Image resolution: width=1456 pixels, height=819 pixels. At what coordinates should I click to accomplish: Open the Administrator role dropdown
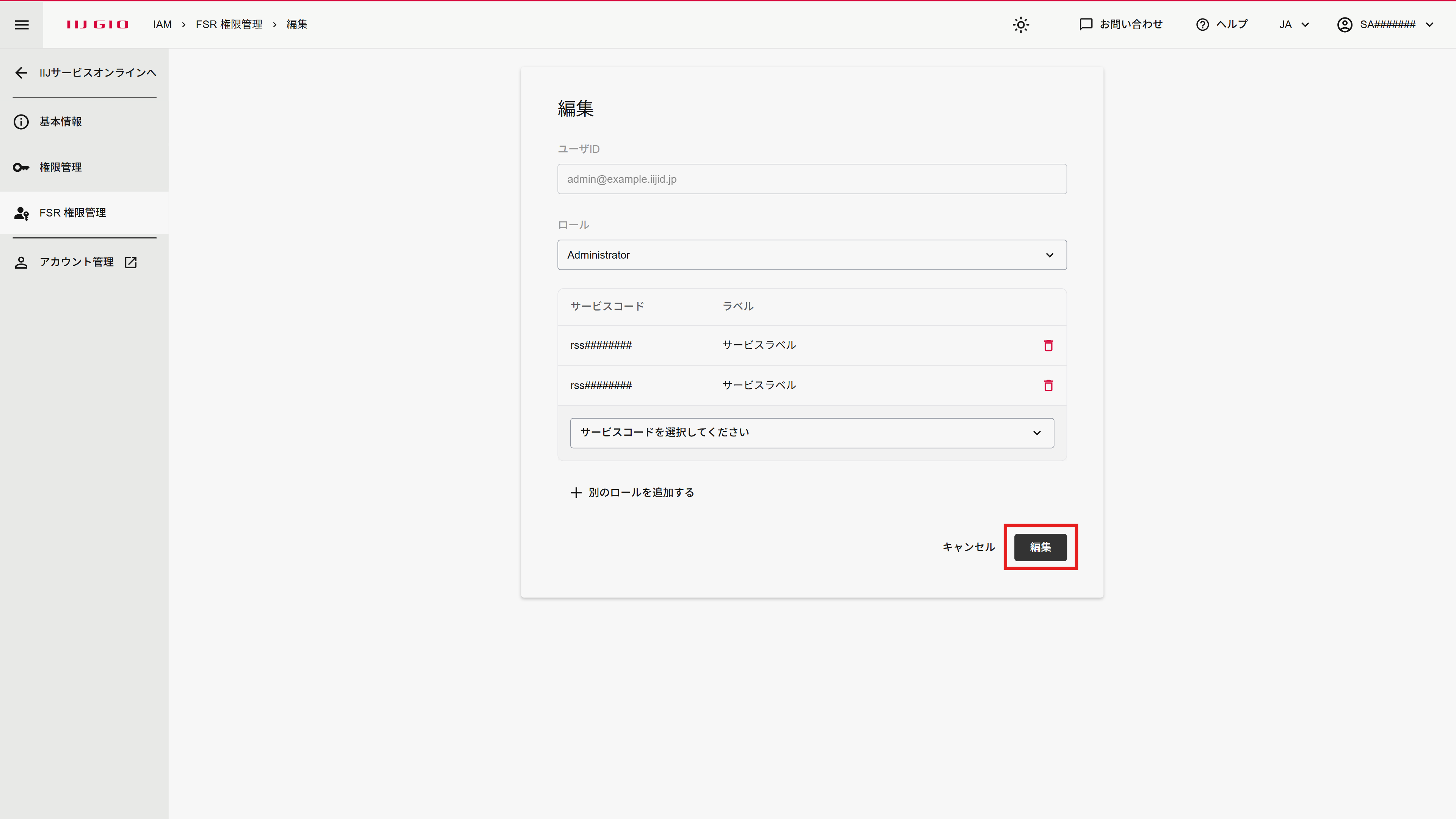pyautogui.click(x=812, y=255)
